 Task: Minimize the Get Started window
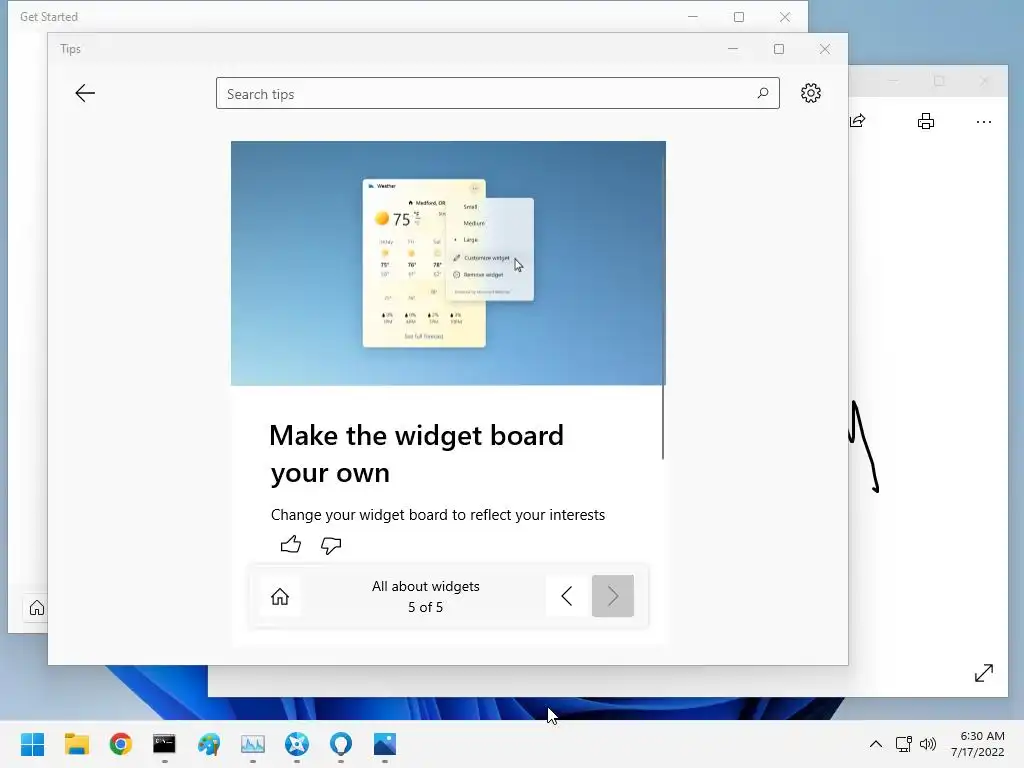coord(693,17)
